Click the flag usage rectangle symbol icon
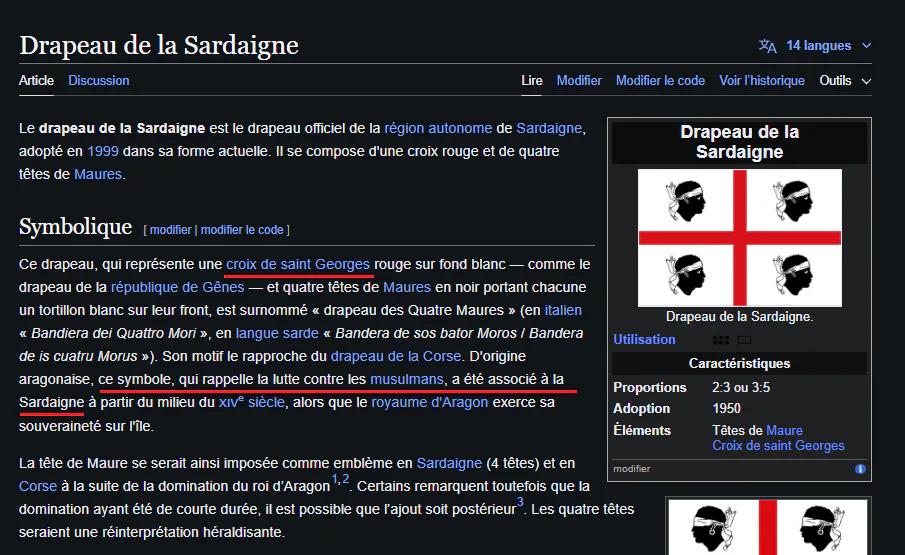905x555 pixels. (x=745, y=340)
